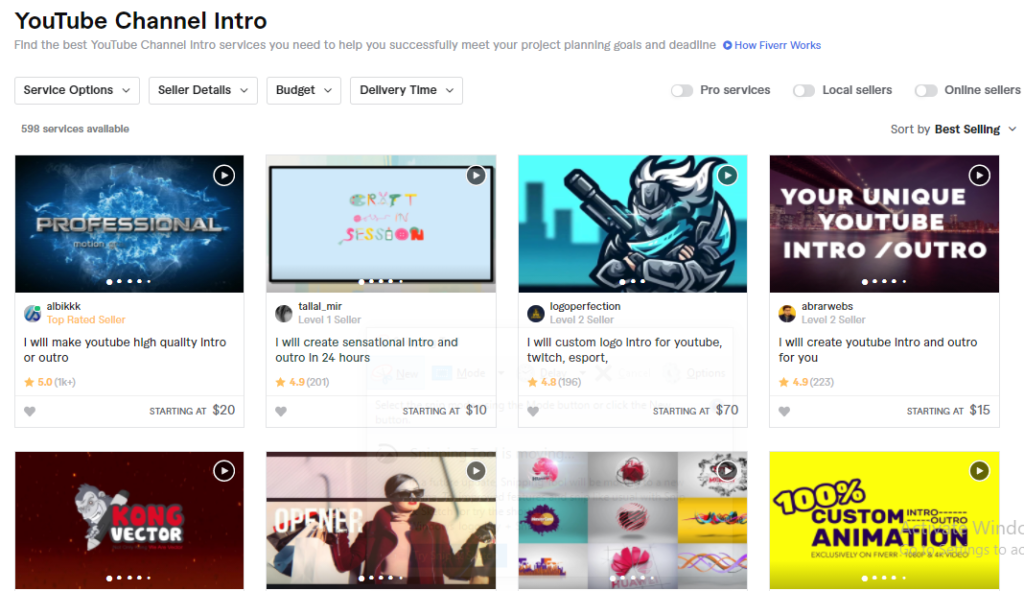1024x591 pixels.
Task: Favorite abrarwebs's $15 gig with heart icon
Action: (784, 411)
